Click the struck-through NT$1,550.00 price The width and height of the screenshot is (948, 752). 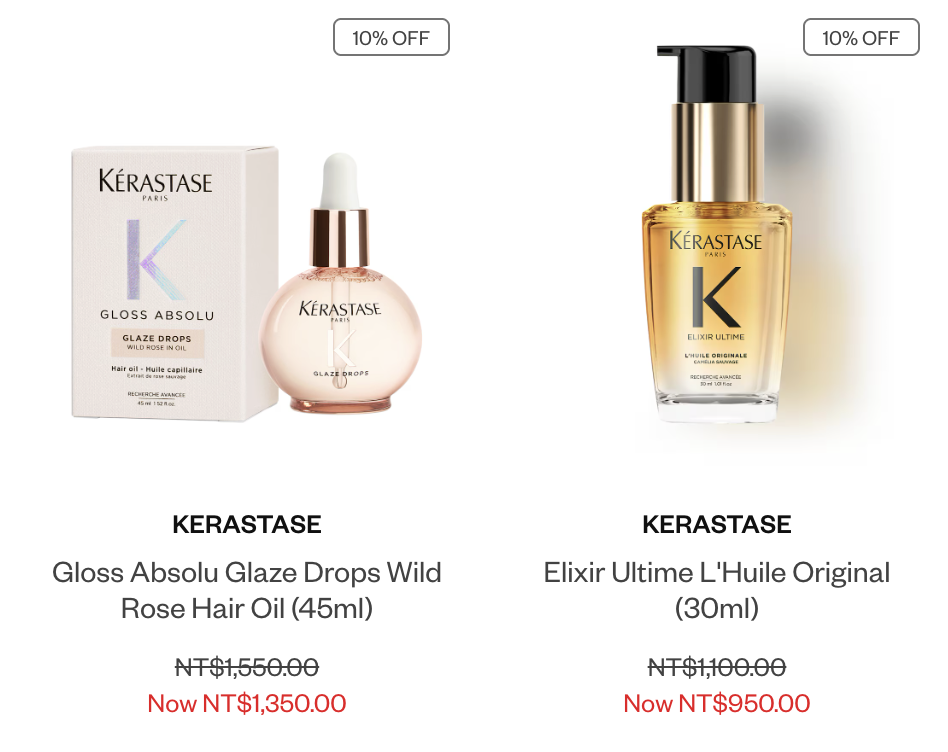coord(247,667)
